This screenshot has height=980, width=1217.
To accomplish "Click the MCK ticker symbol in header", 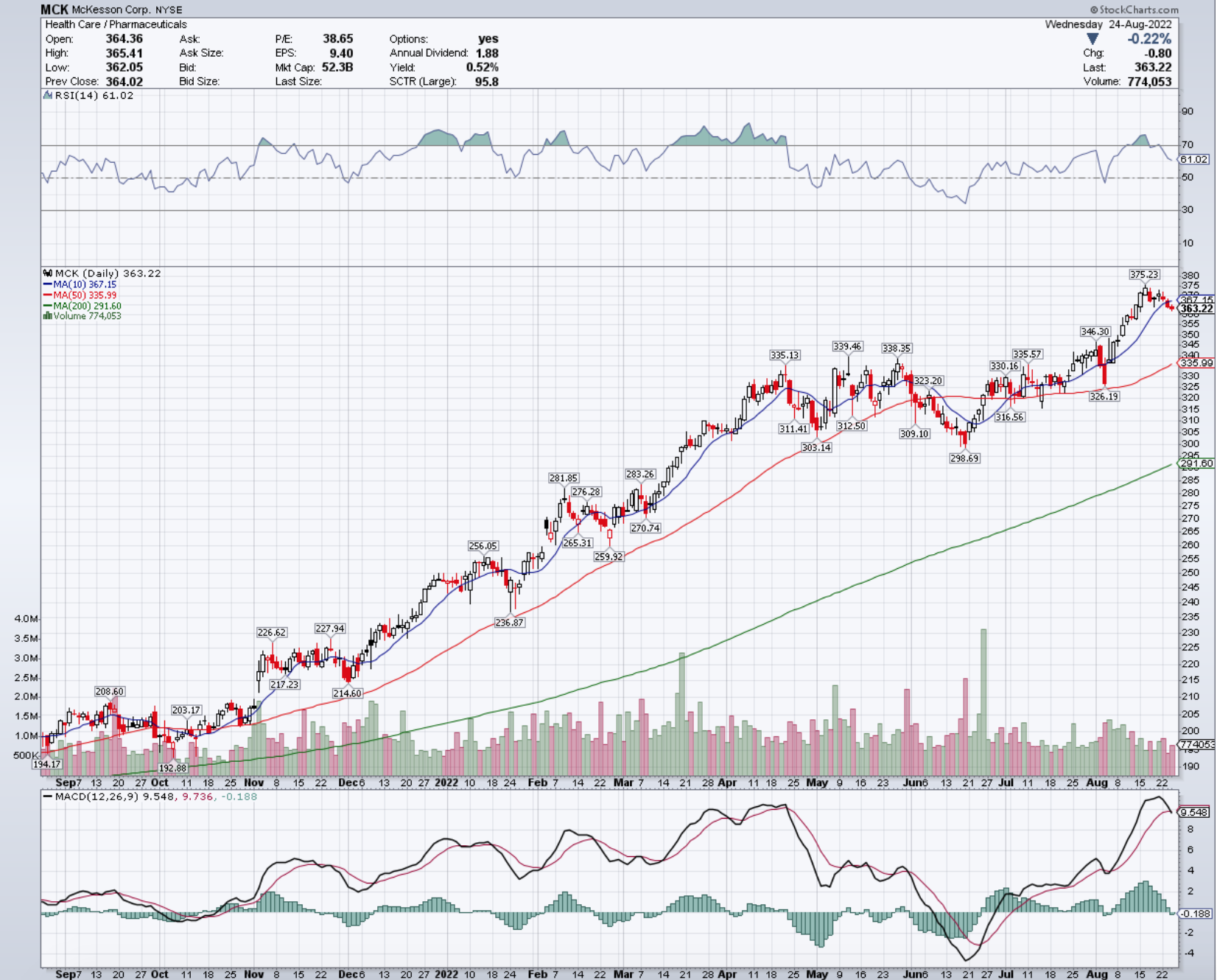I will point(55,10).
